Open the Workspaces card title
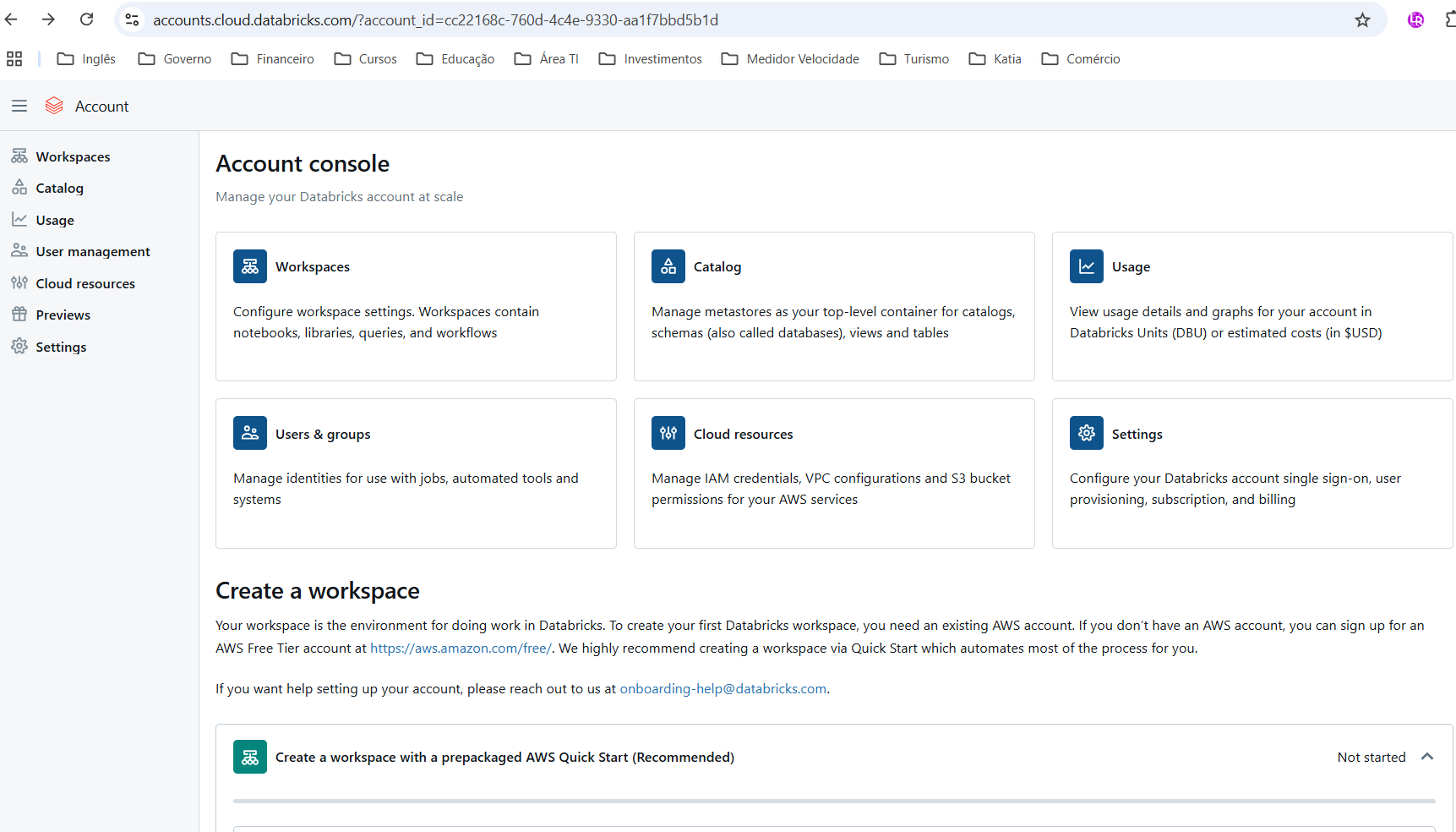This screenshot has height=832, width=1456. [x=313, y=266]
